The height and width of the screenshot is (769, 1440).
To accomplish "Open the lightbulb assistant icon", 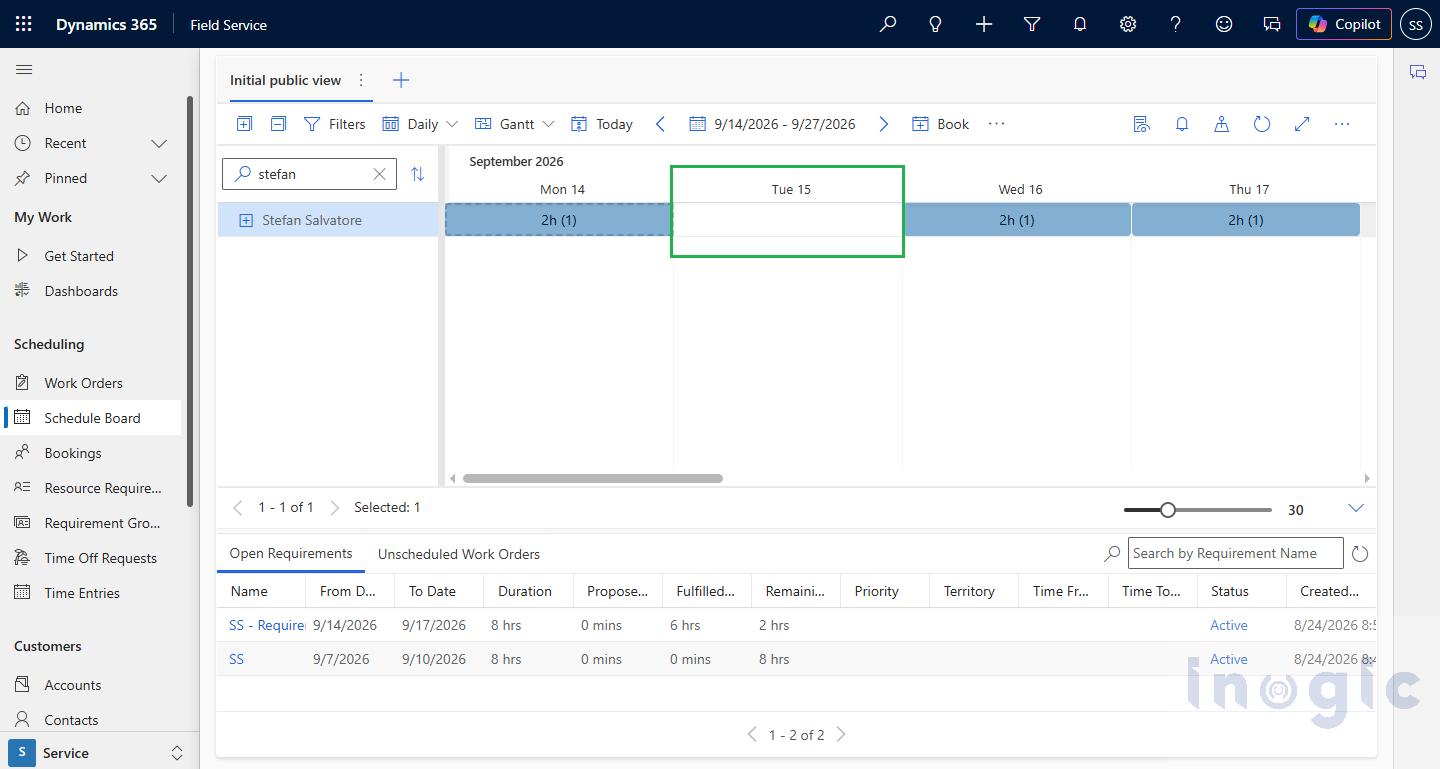I will point(935,24).
